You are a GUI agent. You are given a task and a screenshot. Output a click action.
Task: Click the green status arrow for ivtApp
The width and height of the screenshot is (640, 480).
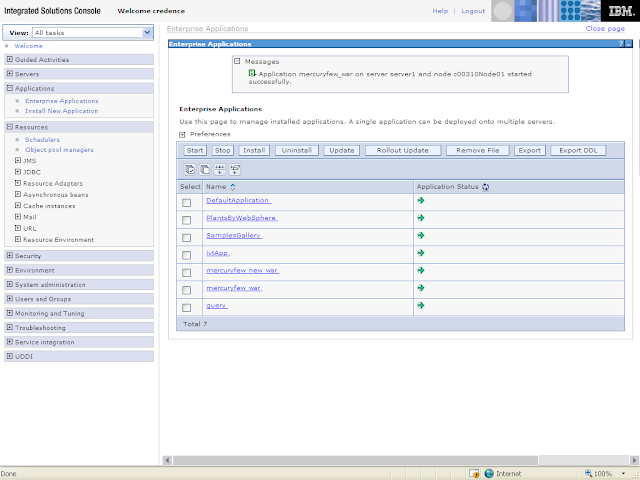coord(421,253)
